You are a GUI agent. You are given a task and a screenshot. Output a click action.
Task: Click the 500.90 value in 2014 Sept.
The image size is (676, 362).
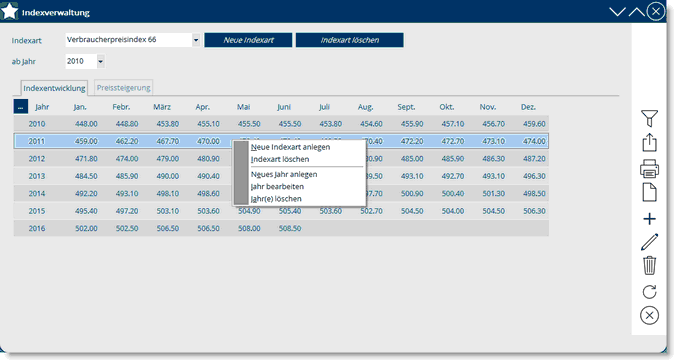[x=412, y=193]
